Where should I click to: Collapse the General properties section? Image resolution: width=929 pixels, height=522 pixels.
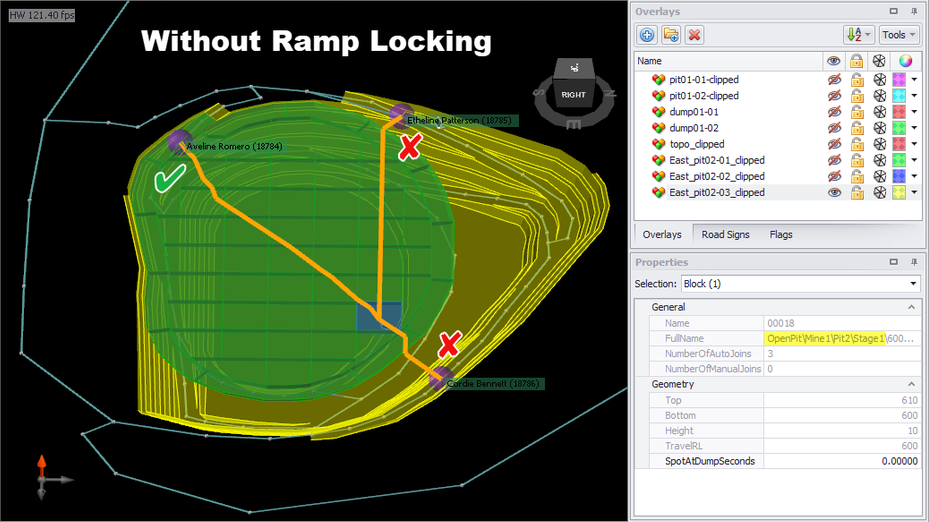[911, 307]
